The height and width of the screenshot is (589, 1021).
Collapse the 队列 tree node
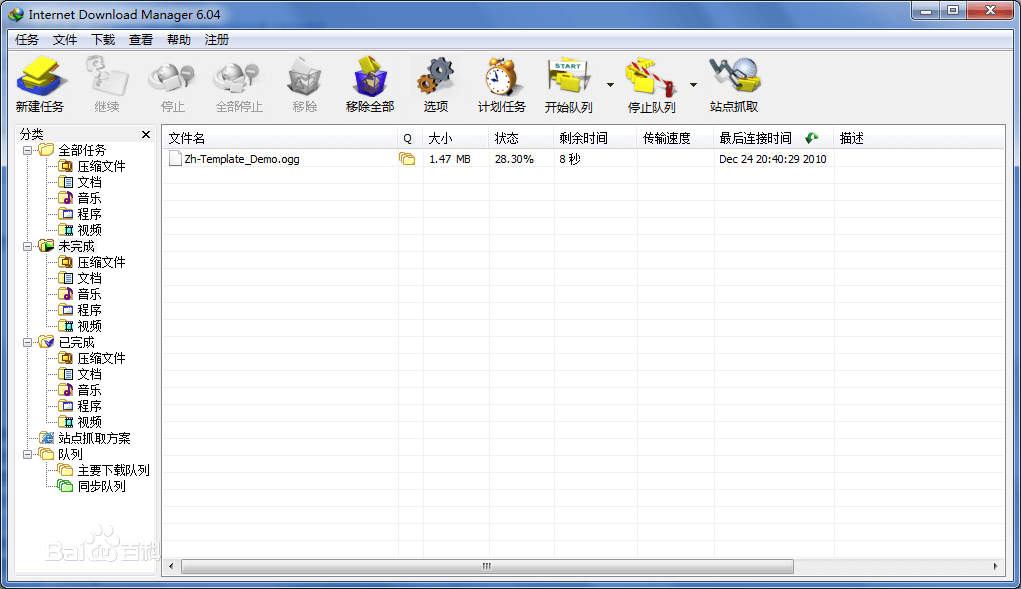(x=27, y=454)
